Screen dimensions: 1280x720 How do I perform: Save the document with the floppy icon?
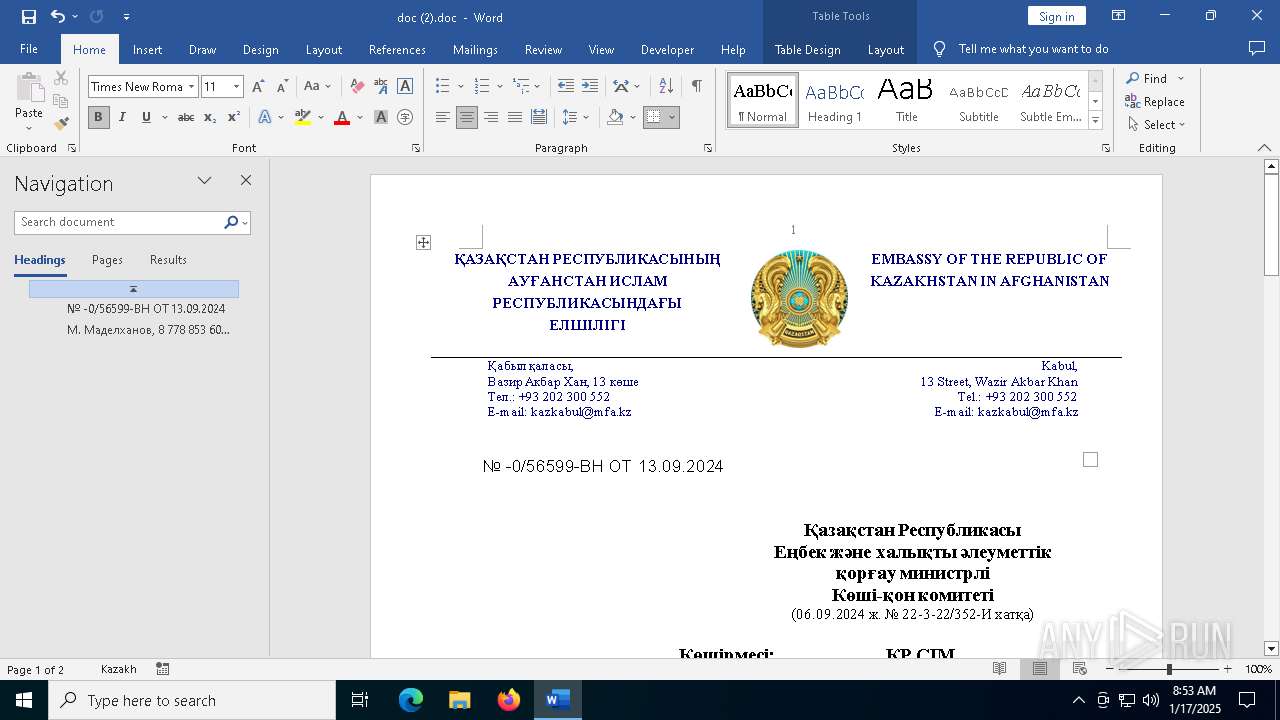coord(29,17)
